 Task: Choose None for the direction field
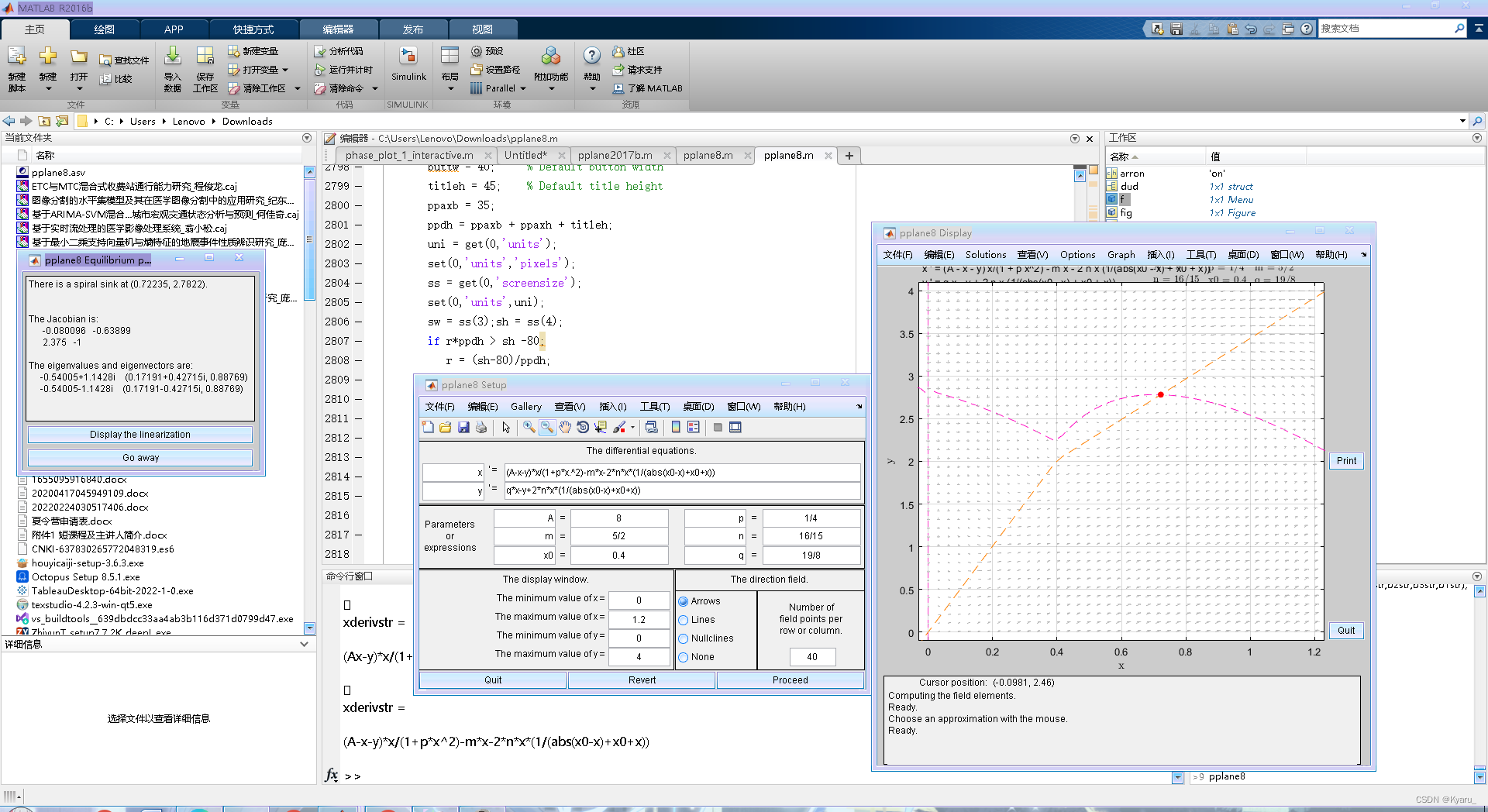coord(684,657)
